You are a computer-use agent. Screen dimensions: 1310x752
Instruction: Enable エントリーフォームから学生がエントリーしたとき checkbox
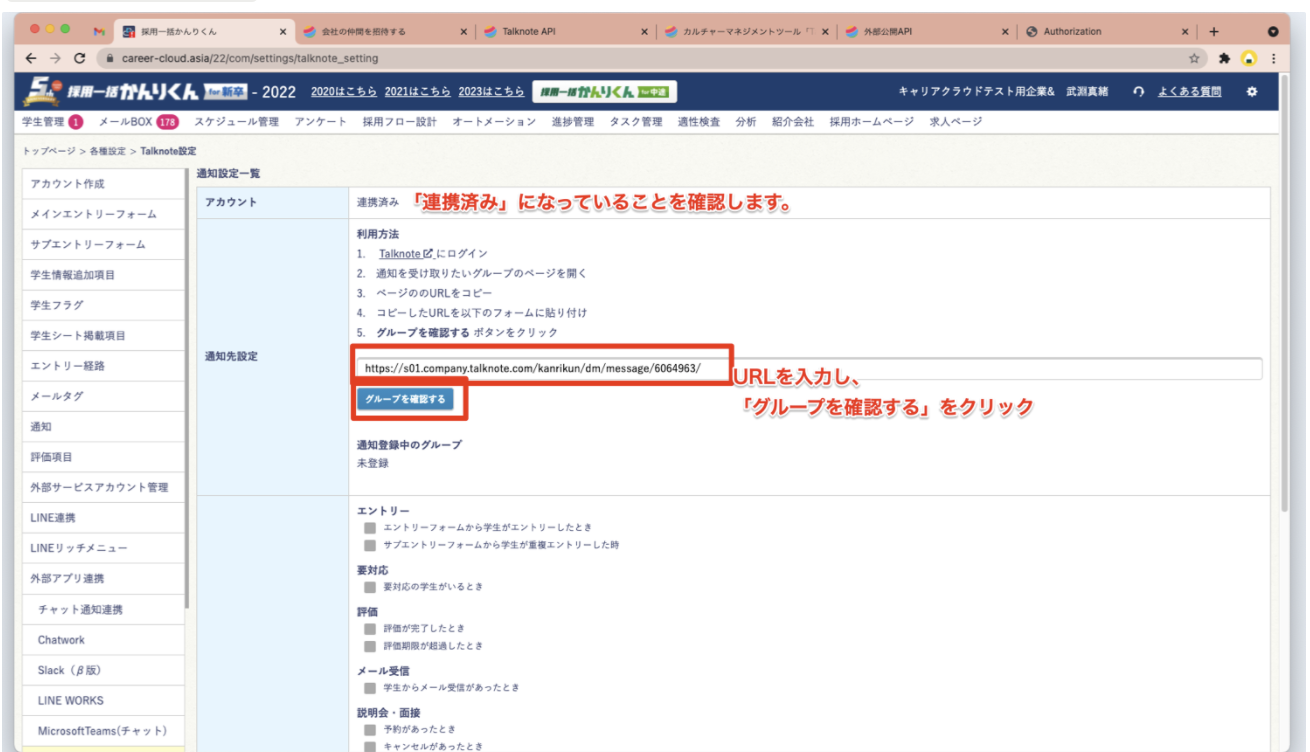pos(370,527)
